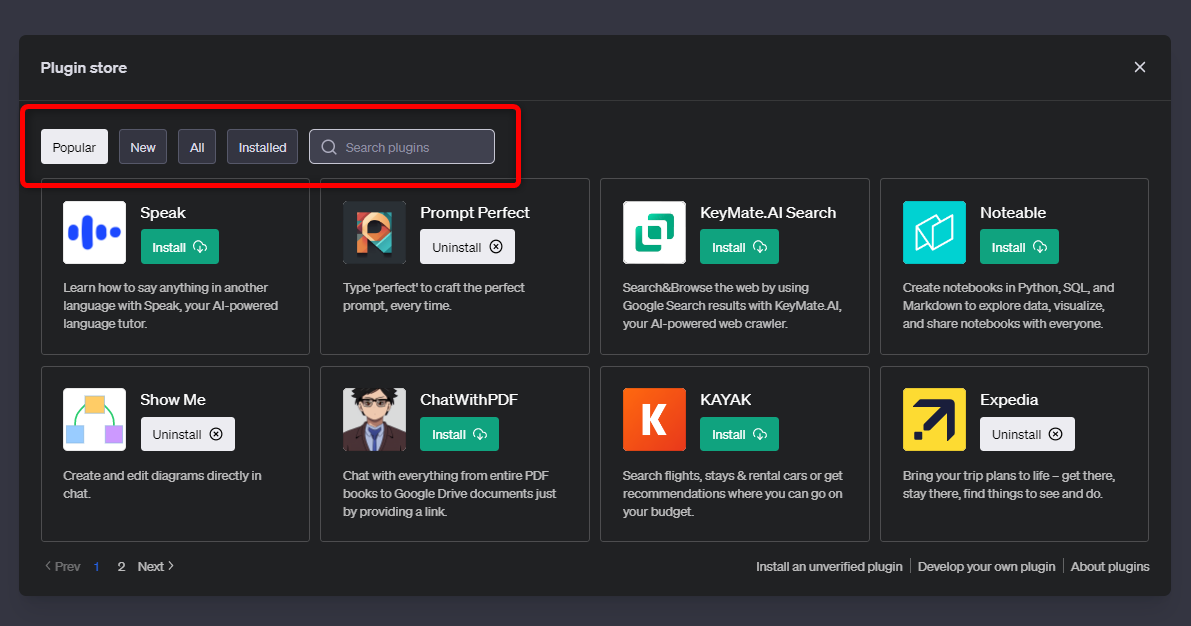This screenshot has width=1191, height=626.
Task: Click the ChatWithPDF description text
Action: pyautogui.click(x=449, y=493)
